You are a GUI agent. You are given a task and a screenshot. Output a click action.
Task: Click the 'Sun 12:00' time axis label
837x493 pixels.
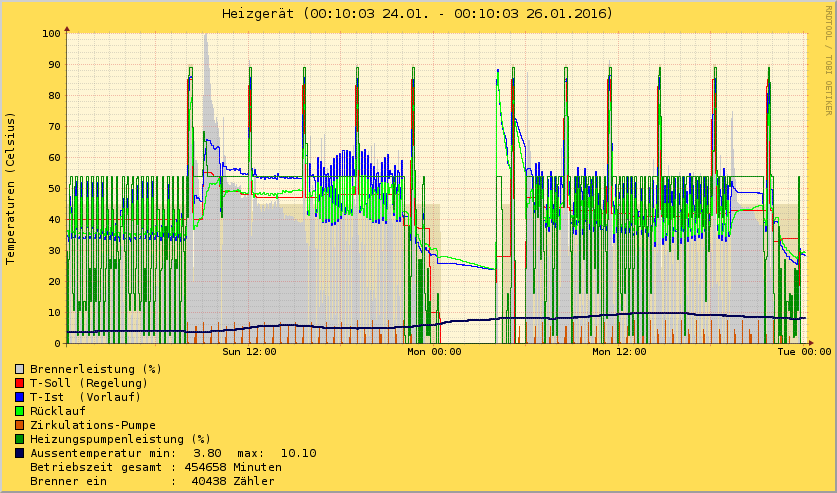249,352
